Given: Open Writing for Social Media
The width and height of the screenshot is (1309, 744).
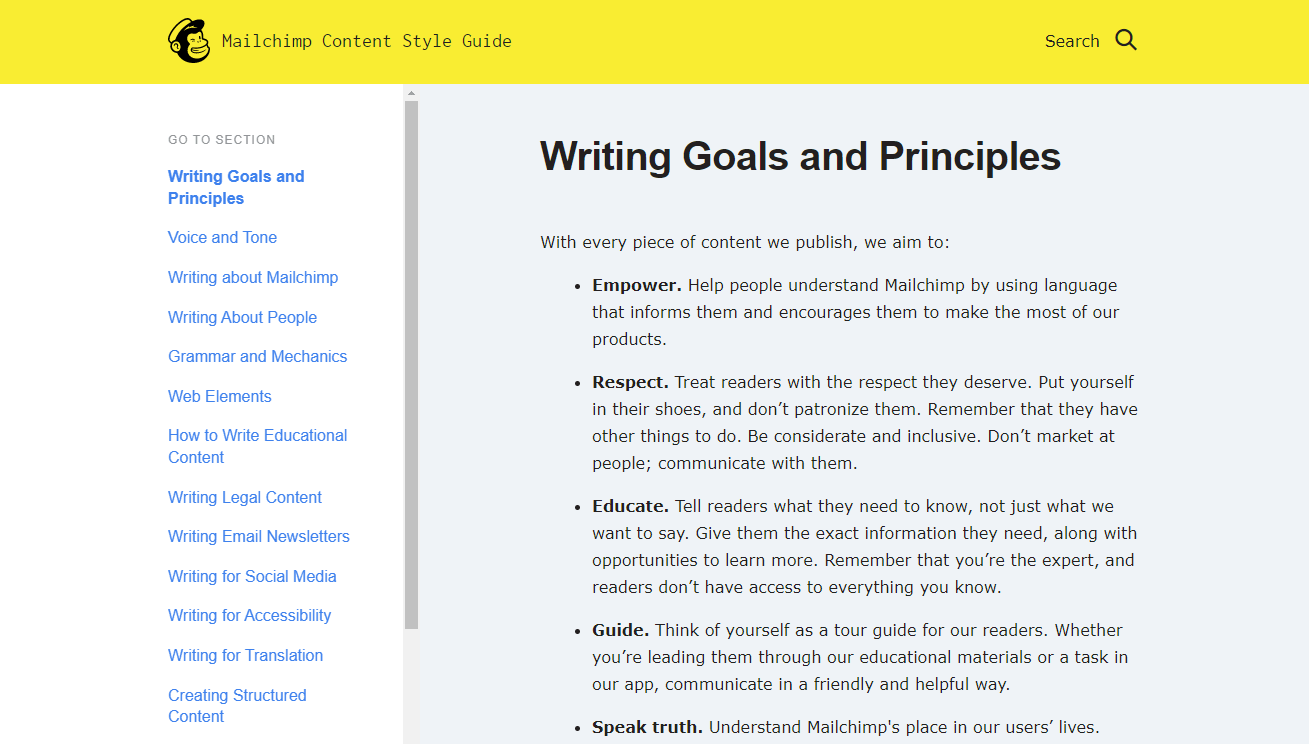Looking at the screenshot, I should 252,576.
